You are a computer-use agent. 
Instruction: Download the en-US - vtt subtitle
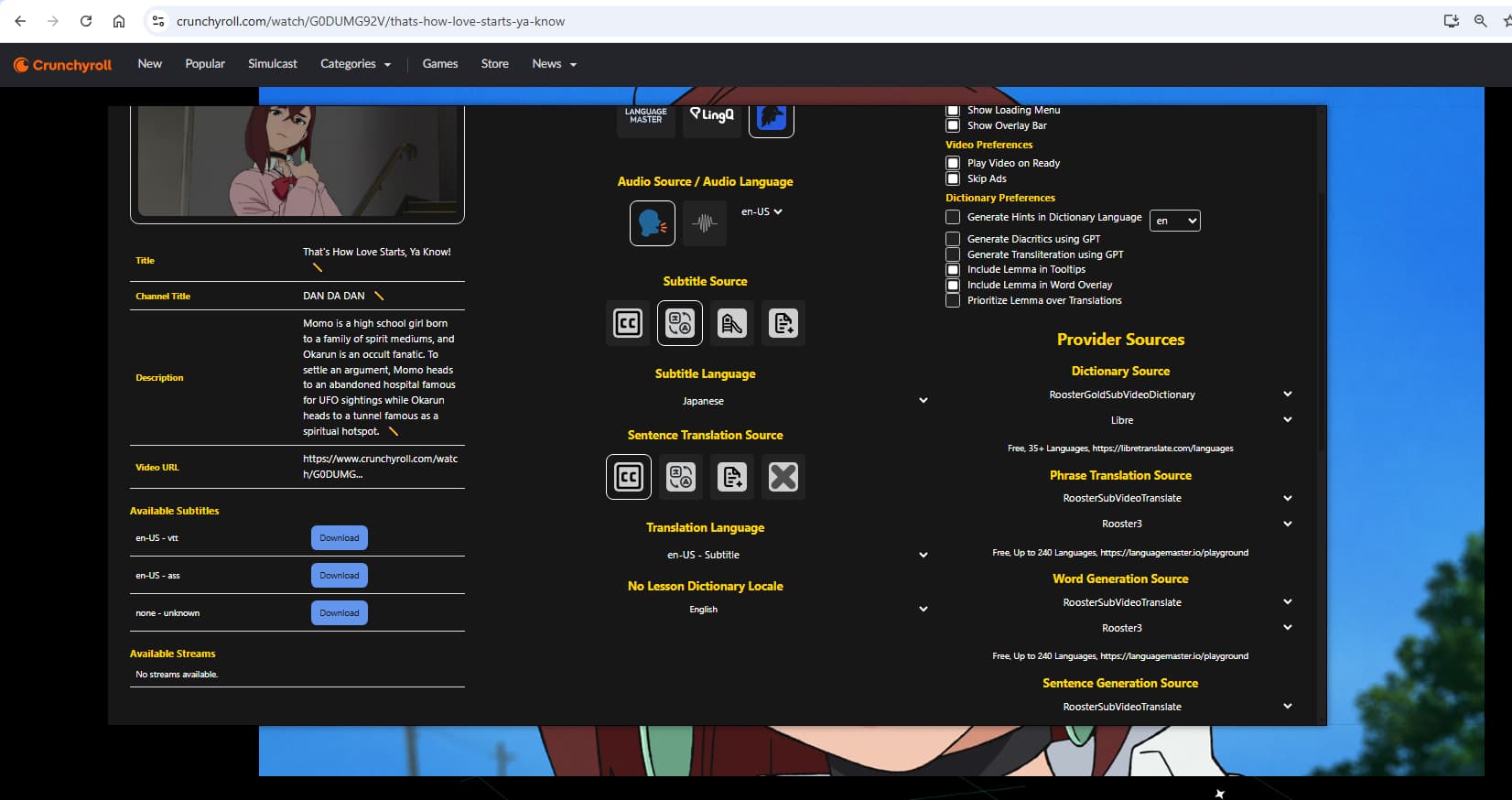pos(340,538)
